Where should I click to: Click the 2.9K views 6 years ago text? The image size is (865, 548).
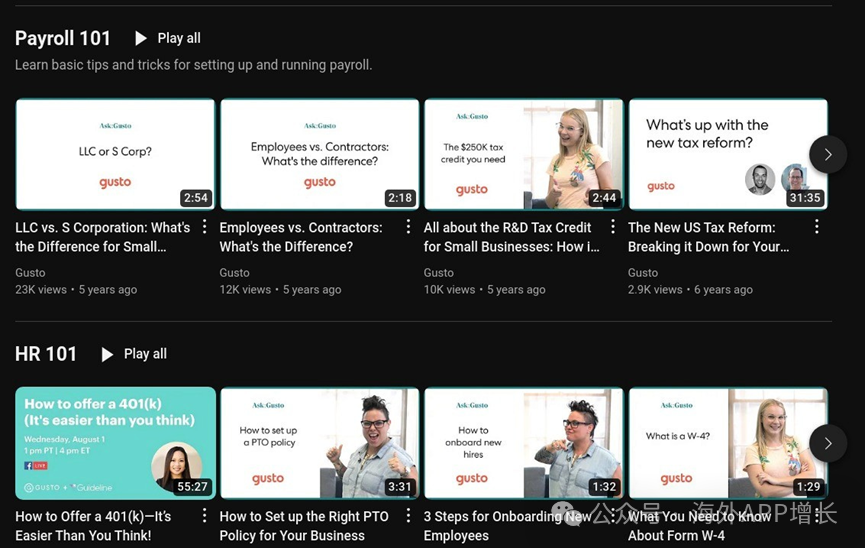pyautogui.click(x=690, y=290)
